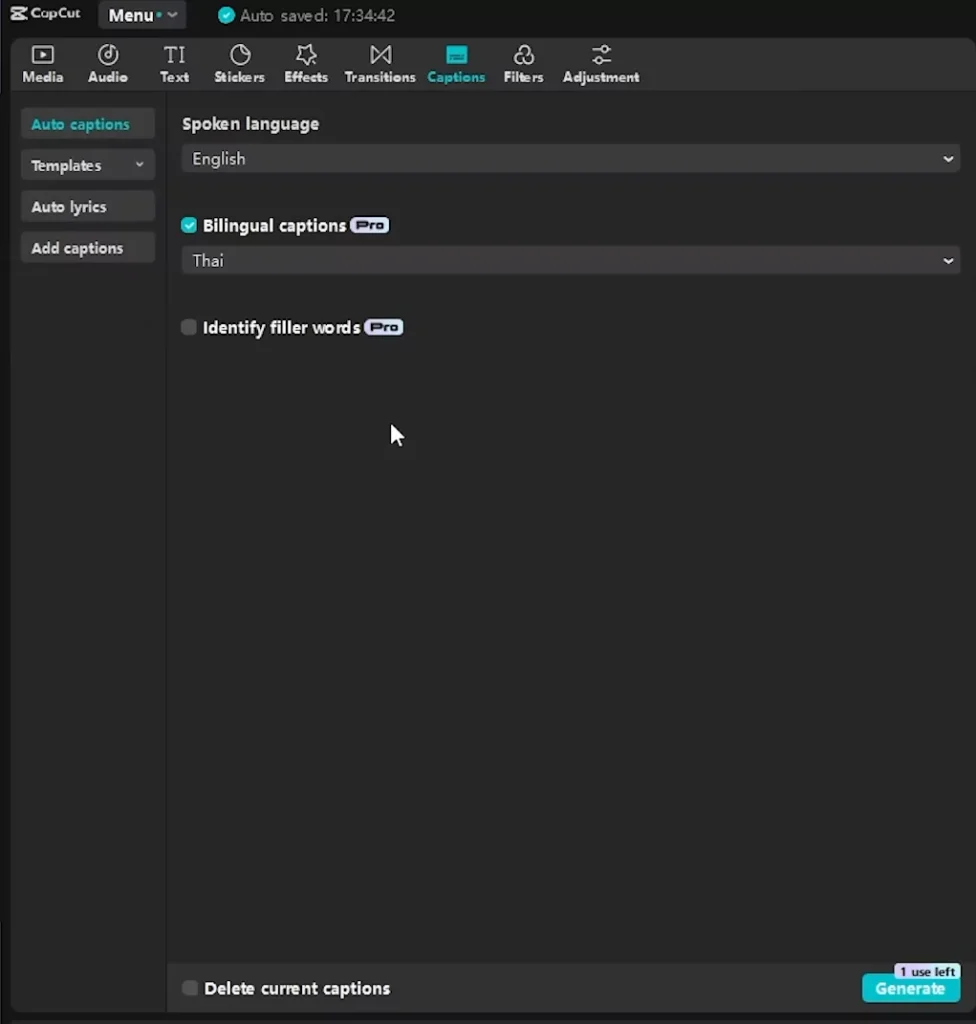Open the Menu dropdown
Image resolution: width=976 pixels, height=1024 pixels.
[x=142, y=15]
